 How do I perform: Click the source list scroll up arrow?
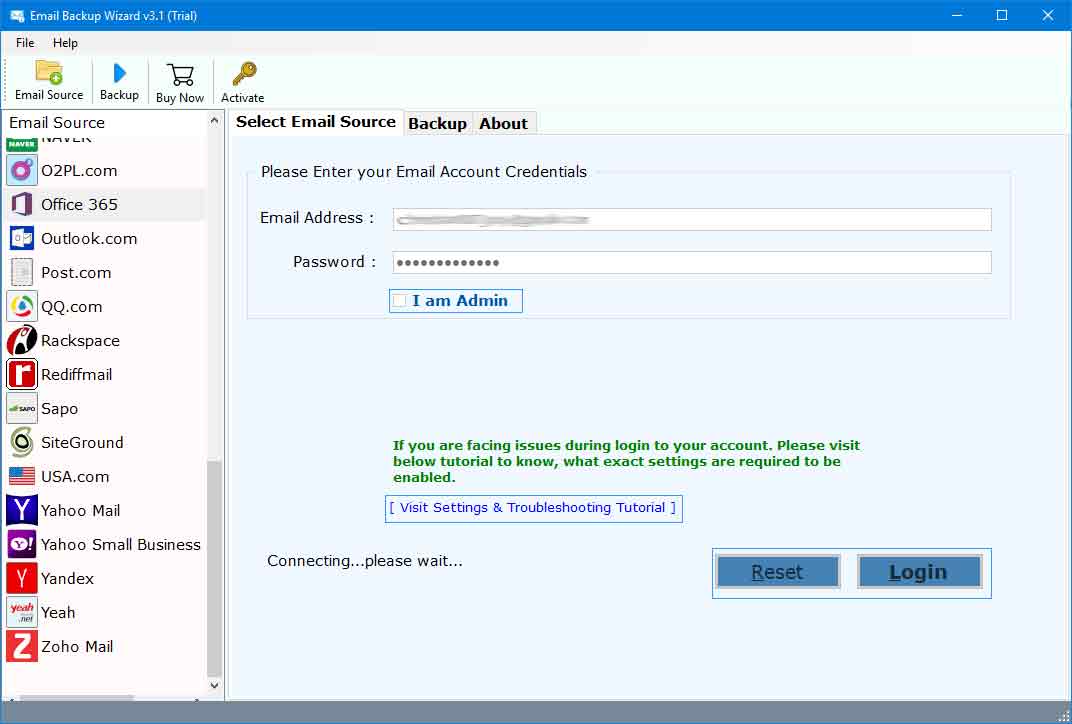pyautogui.click(x=215, y=120)
